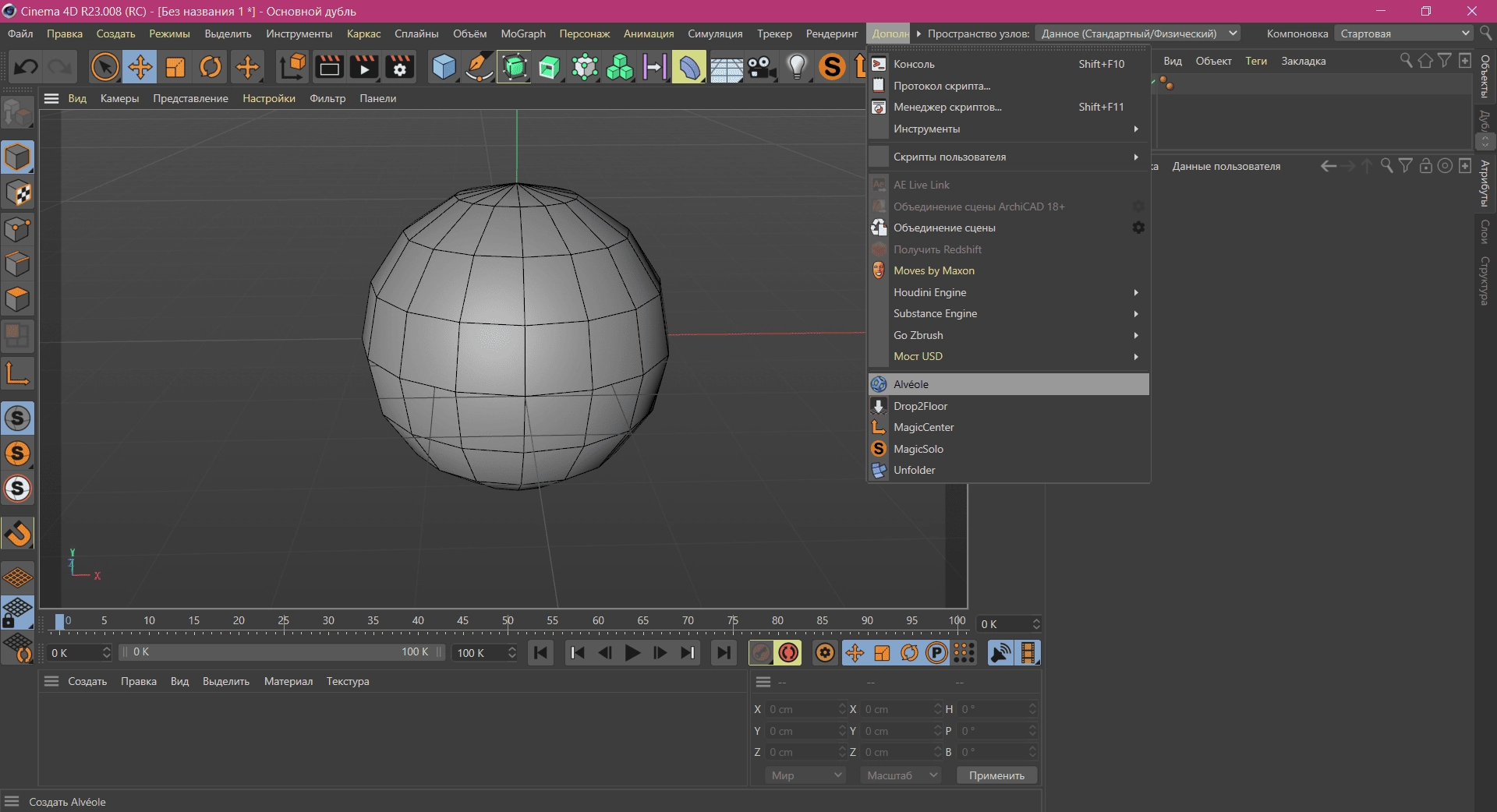Expand the Go Zbrush submenu
The image size is (1497, 812).
click(1009, 335)
